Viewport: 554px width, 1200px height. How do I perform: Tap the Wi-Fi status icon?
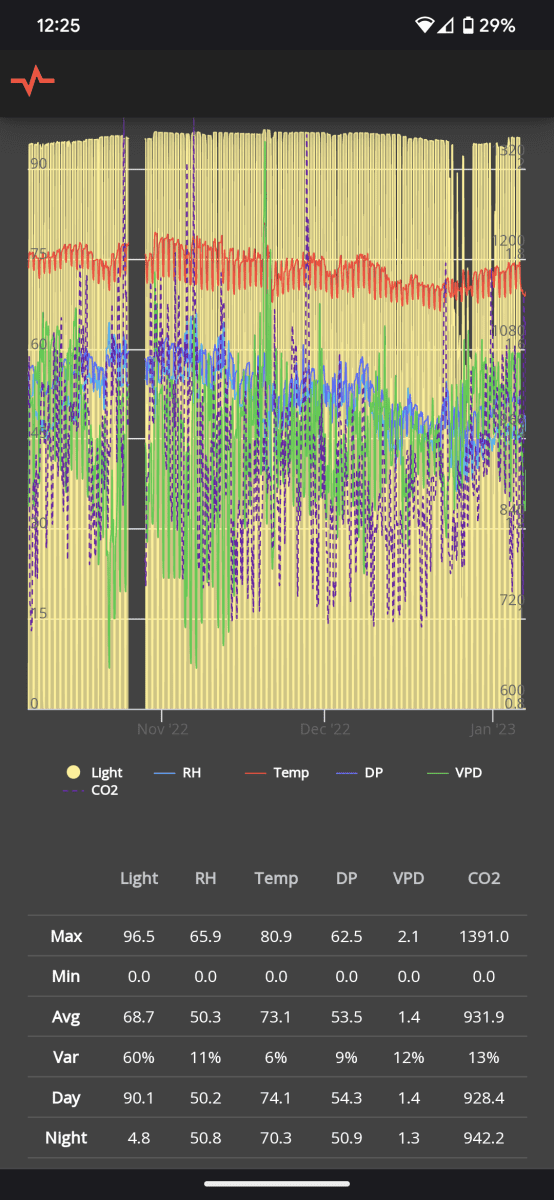click(426, 25)
